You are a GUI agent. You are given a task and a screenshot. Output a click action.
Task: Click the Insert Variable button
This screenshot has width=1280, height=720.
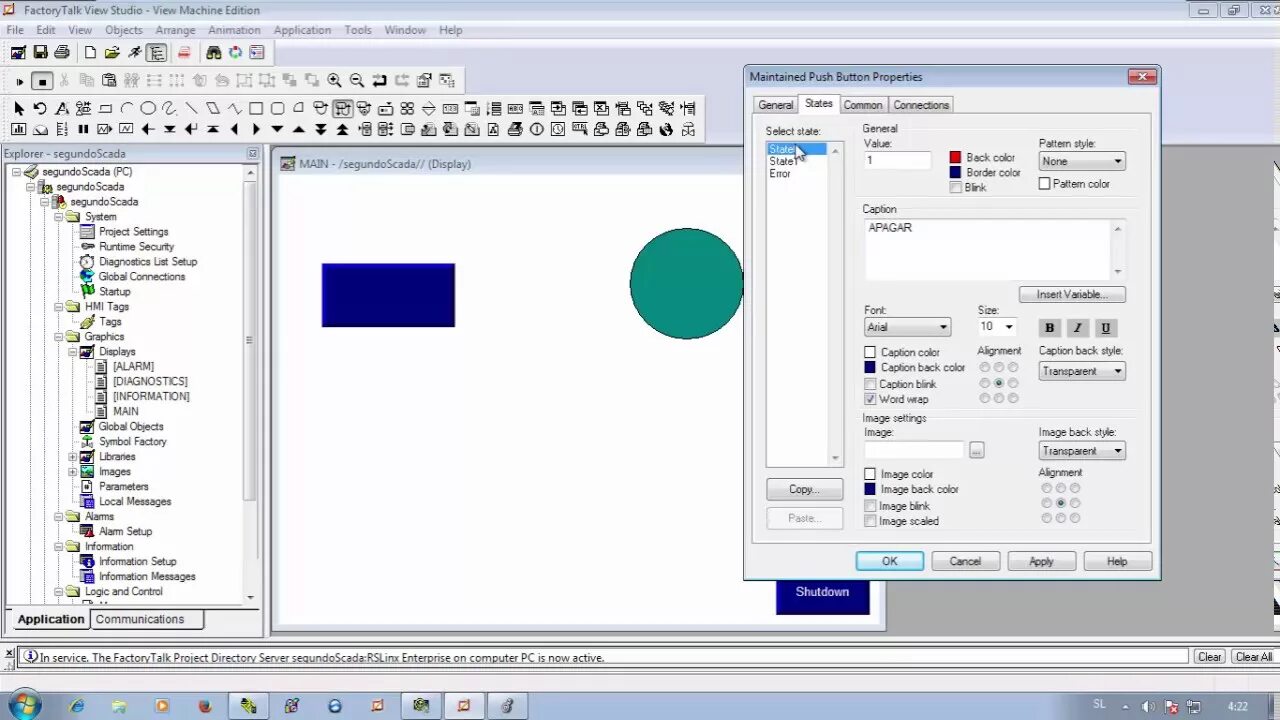[1072, 294]
